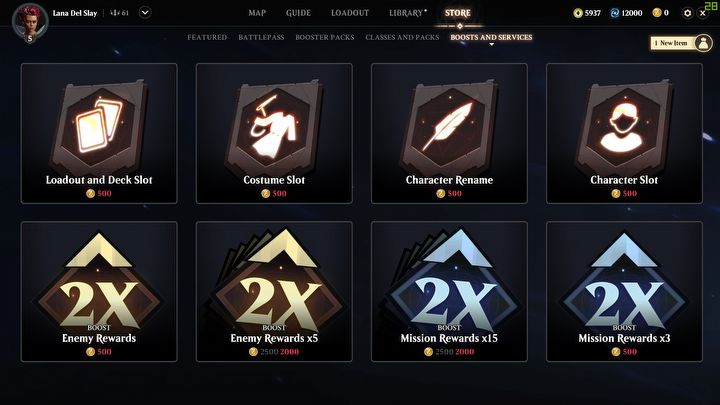The height and width of the screenshot is (405, 720).
Task: View the Featured store tab
Action: [207, 37]
